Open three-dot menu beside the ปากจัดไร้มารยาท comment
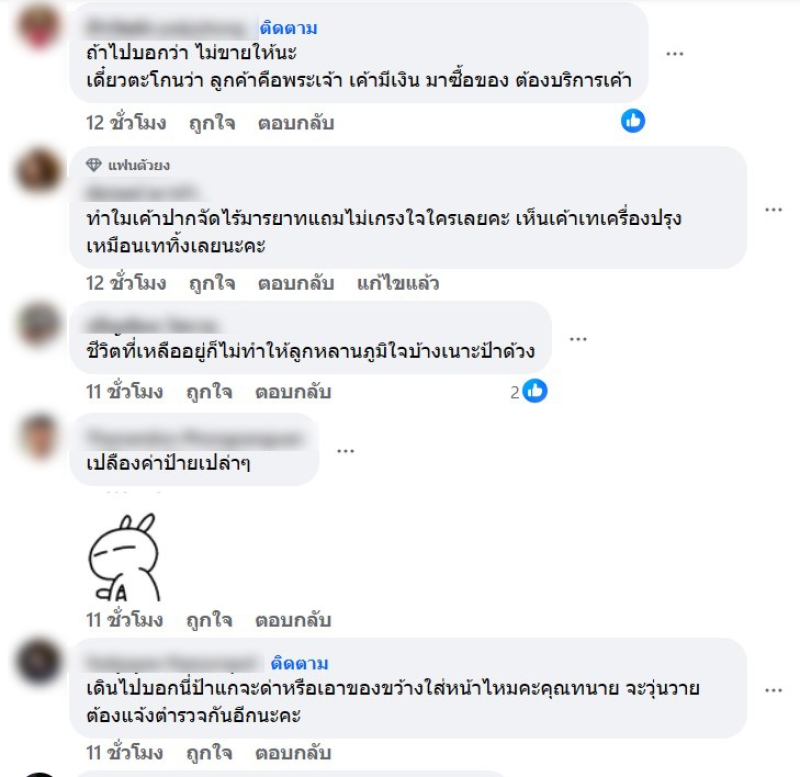The height and width of the screenshot is (777, 800). click(x=773, y=209)
